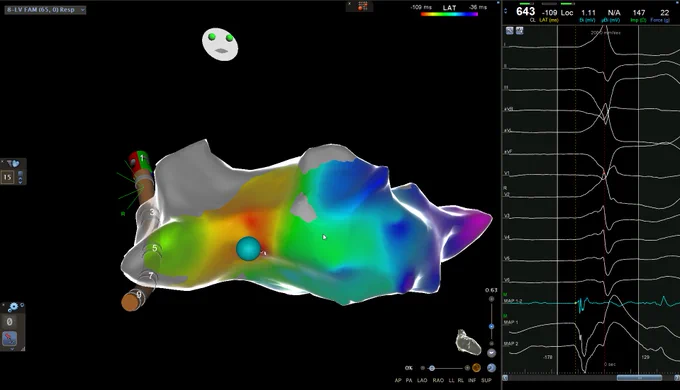Close the heart filter left panel
This screenshot has height=390, width=680.
coord(3,162)
